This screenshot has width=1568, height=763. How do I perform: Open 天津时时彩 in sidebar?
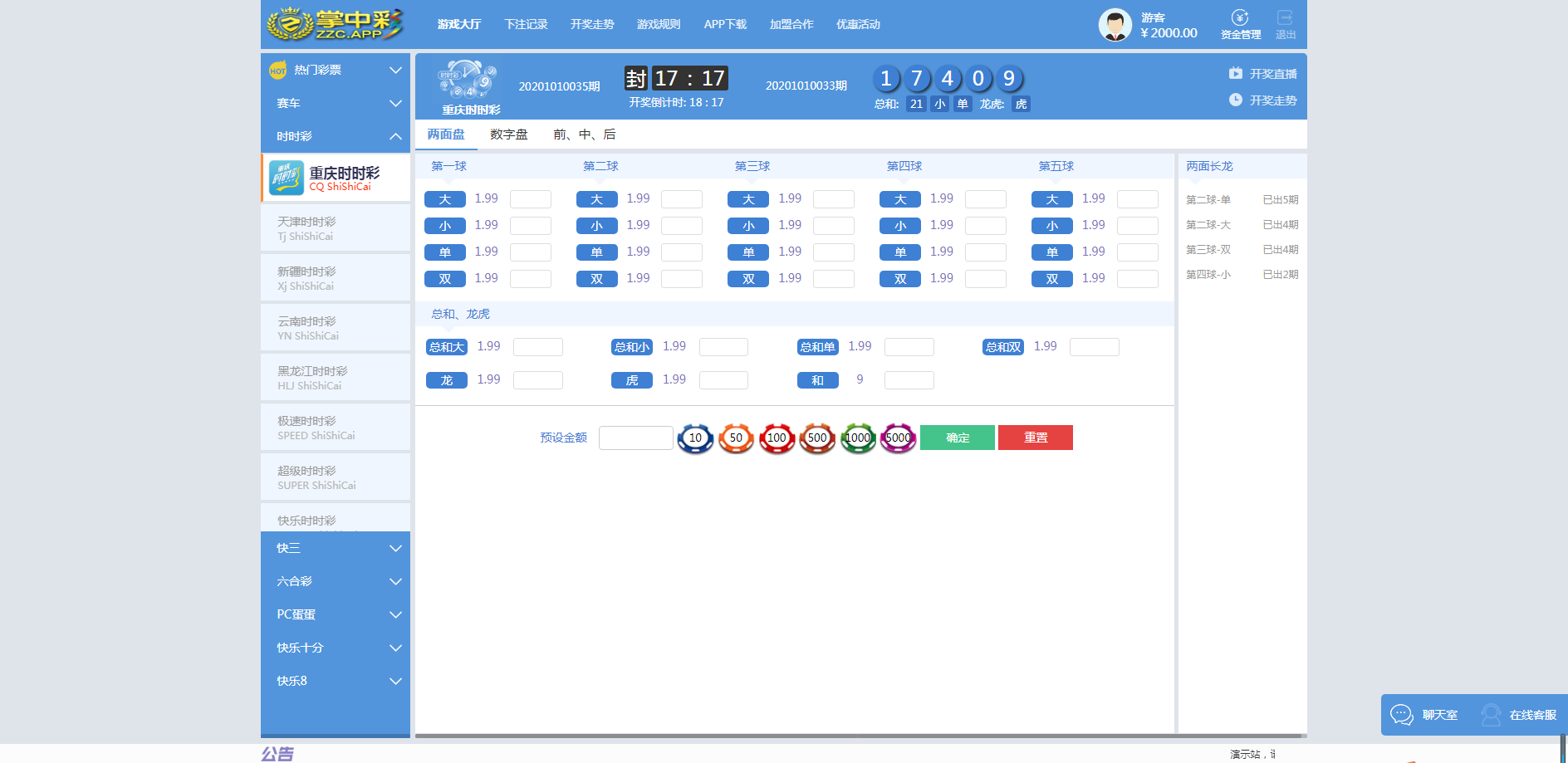click(336, 228)
